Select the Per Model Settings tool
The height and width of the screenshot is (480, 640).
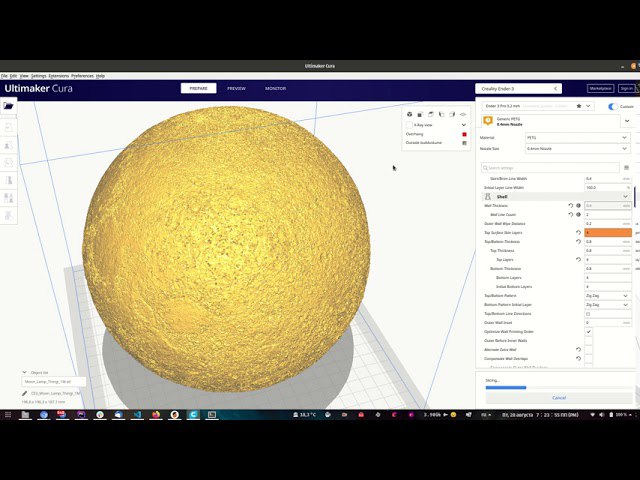click(x=9, y=198)
